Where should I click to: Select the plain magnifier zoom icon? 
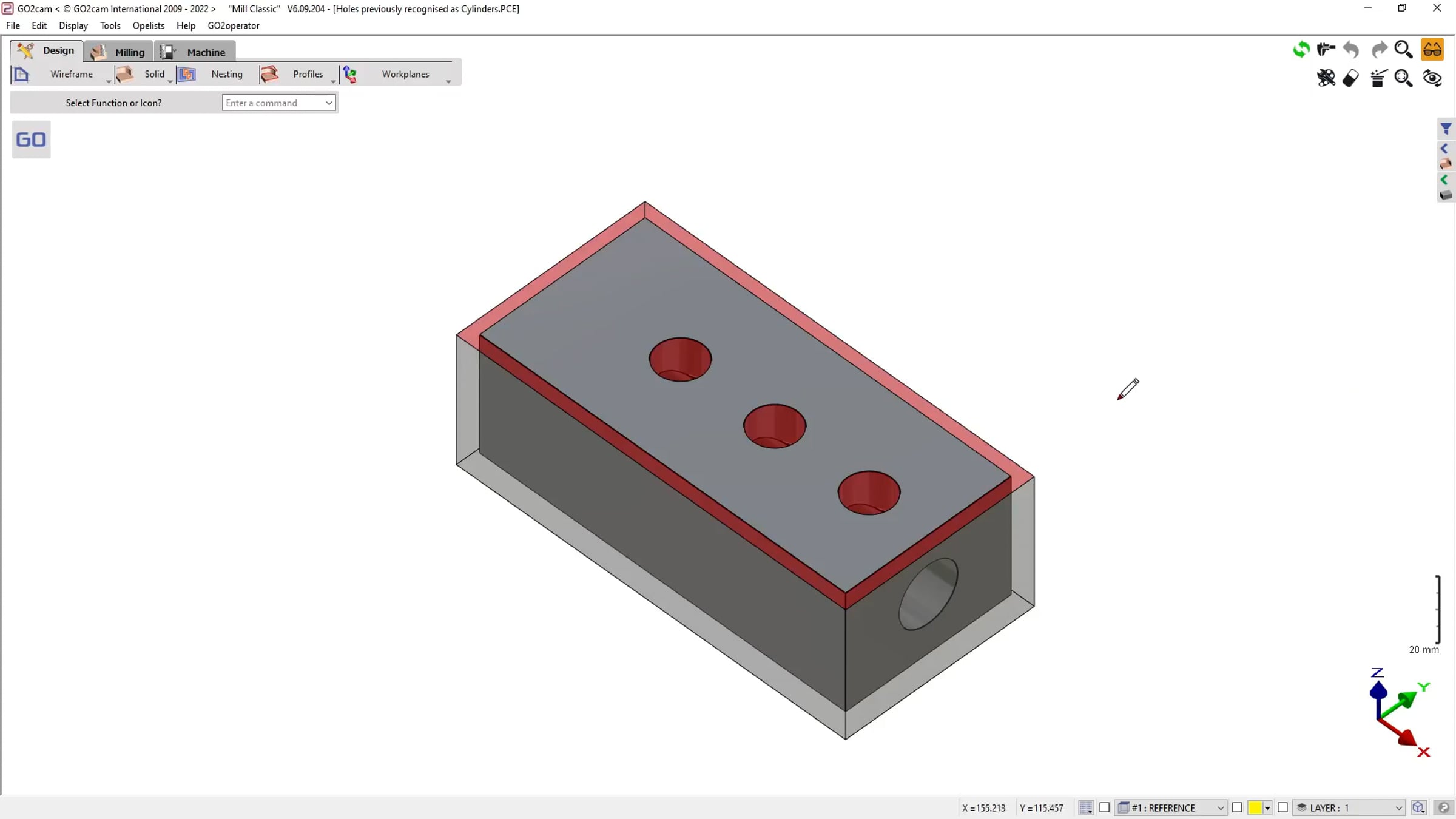tap(1404, 49)
